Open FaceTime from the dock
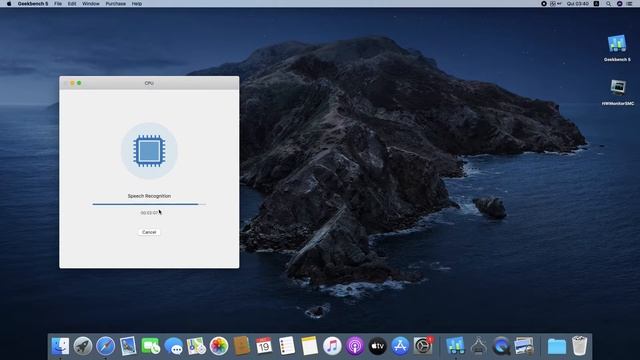The width and height of the screenshot is (640, 360). pos(151,346)
